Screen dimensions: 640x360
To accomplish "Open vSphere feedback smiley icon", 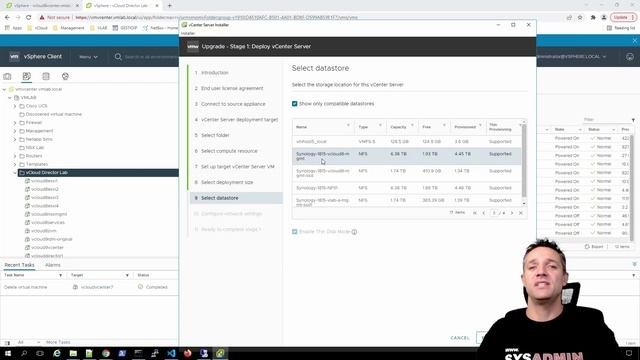I will (630, 57).
